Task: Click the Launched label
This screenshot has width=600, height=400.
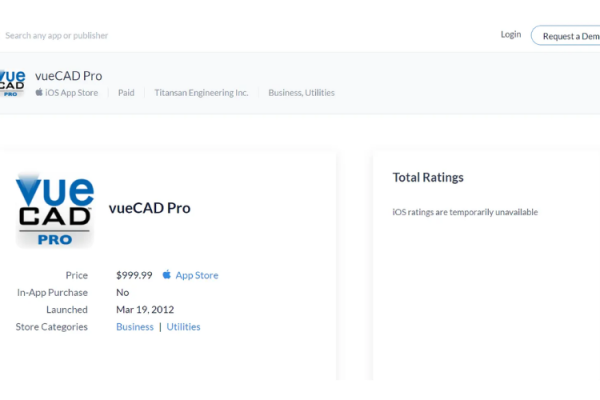Action: 67,310
